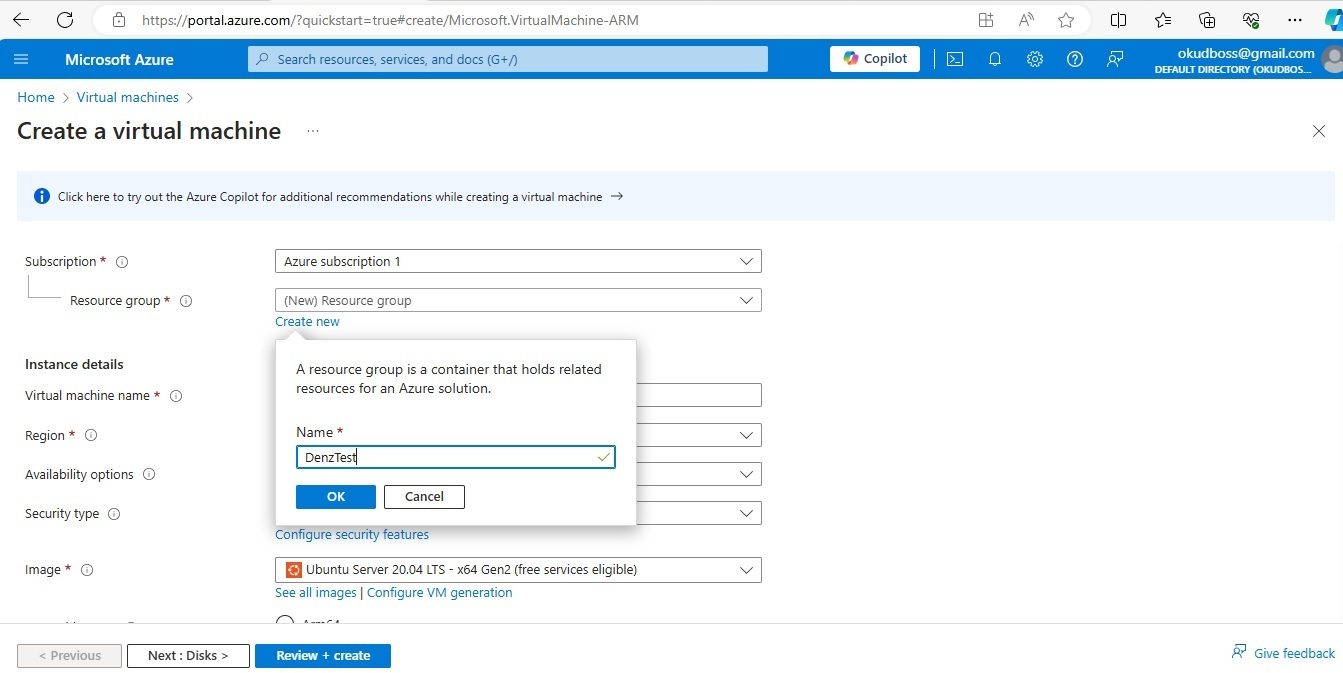Open the See all images link
Screen dimensions: 1343x673
click(316, 593)
